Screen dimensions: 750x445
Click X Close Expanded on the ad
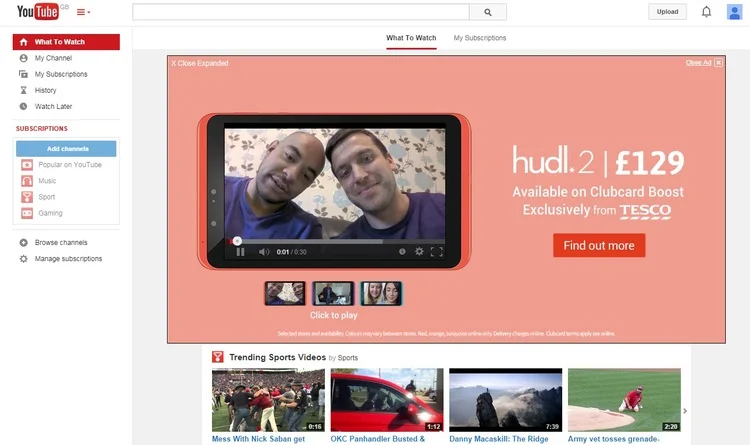pyautogui.click(x=199, y=63)
